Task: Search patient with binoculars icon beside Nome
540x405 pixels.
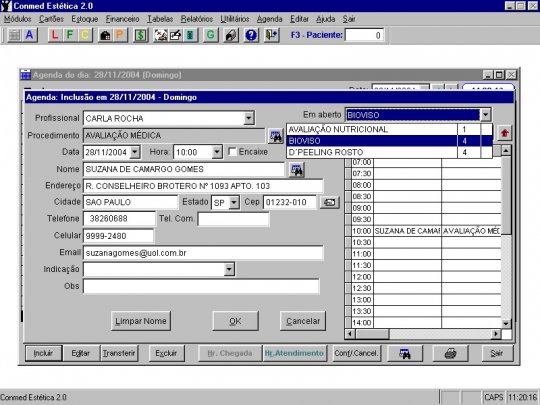Action: pyautogui.click(x=297, y=170)
